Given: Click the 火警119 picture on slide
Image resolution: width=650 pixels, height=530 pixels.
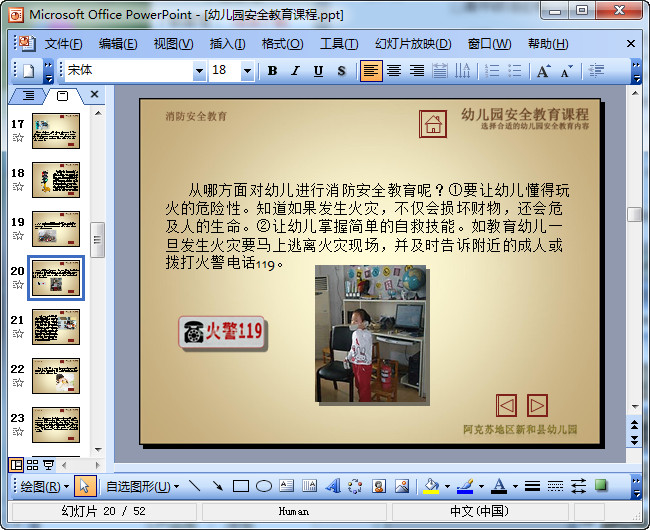Looking at the screenshot, I should point(223,332).
